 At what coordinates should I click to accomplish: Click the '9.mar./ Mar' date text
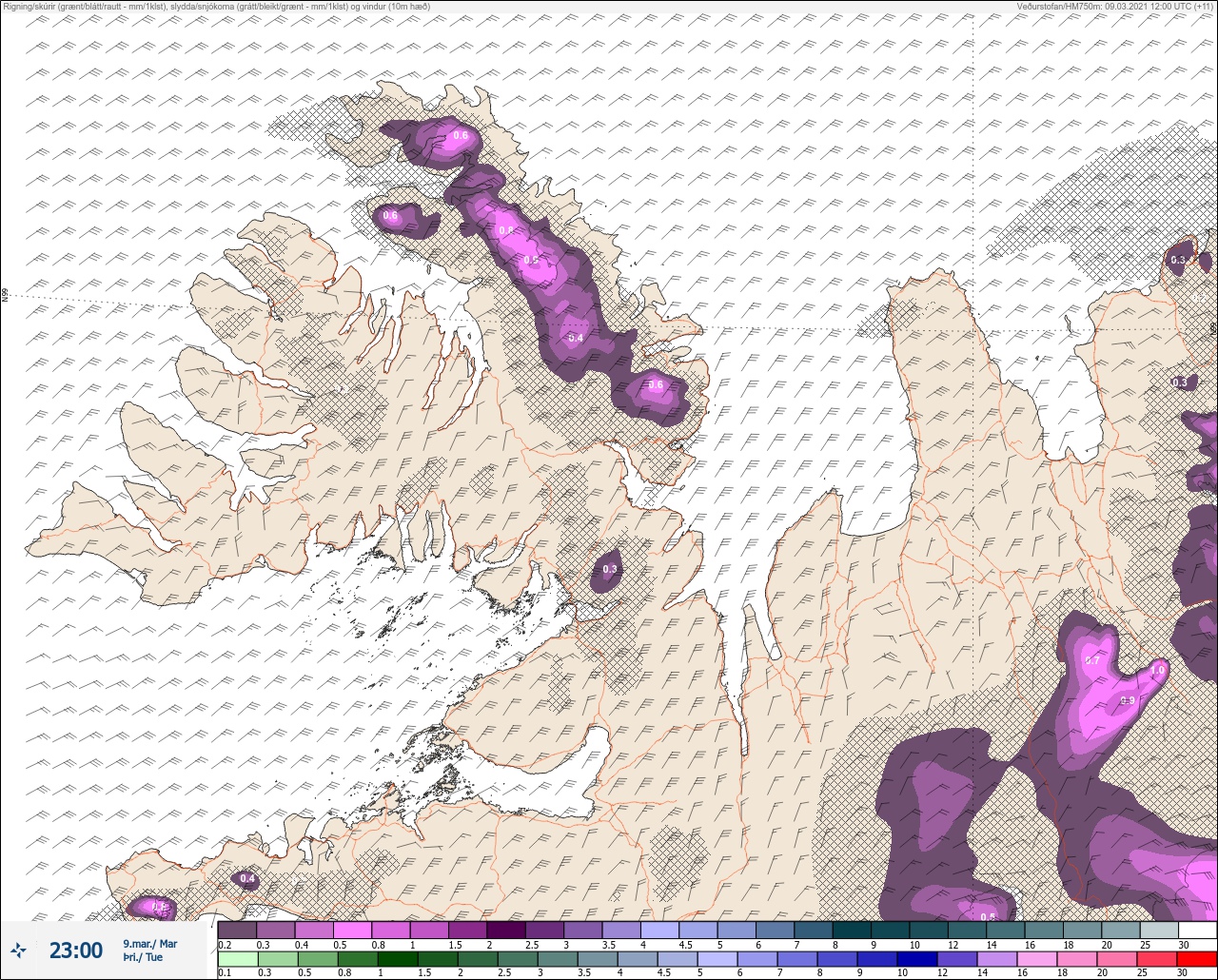[150, 944]
